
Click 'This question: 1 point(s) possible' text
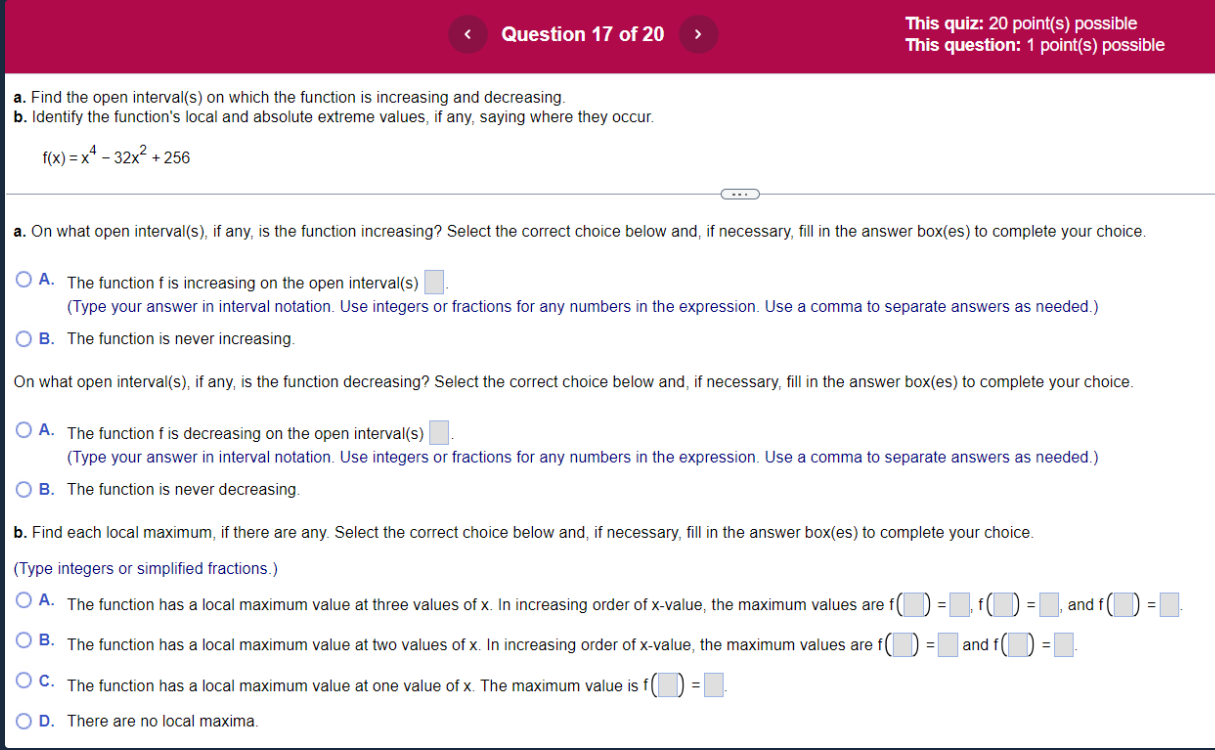click(x=1035, y=45)
